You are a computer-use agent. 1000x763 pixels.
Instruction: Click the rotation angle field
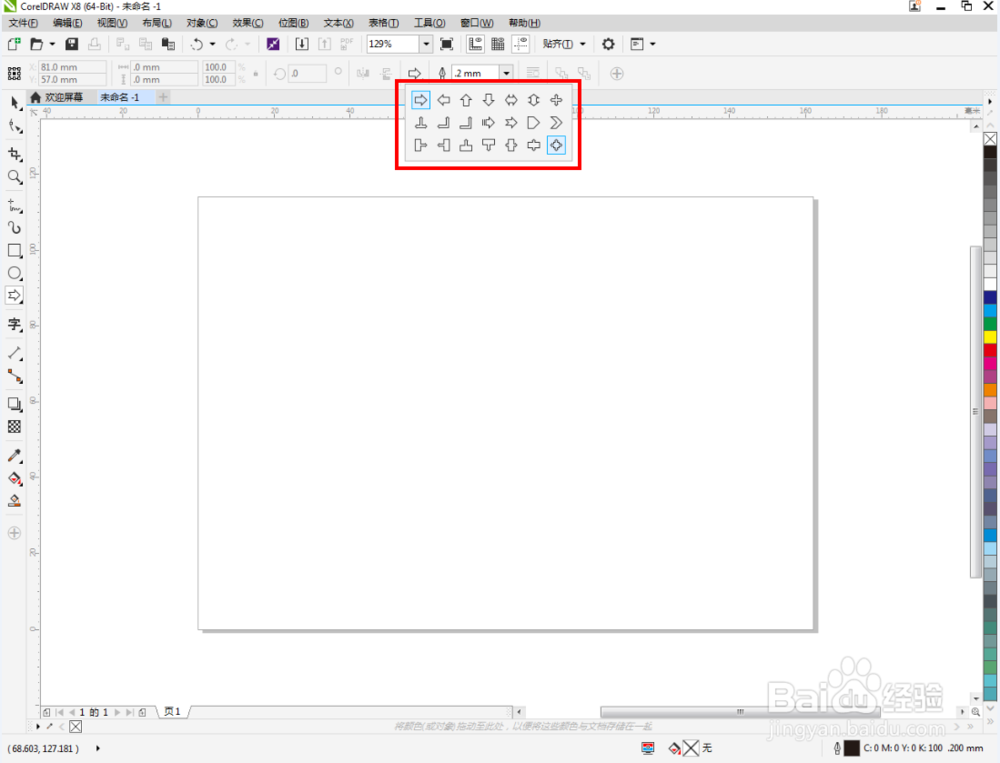[x=307, y=73]
